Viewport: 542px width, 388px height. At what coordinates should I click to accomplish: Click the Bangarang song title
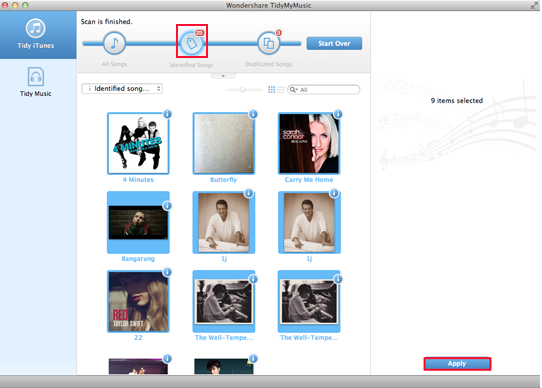coord(138,259)
